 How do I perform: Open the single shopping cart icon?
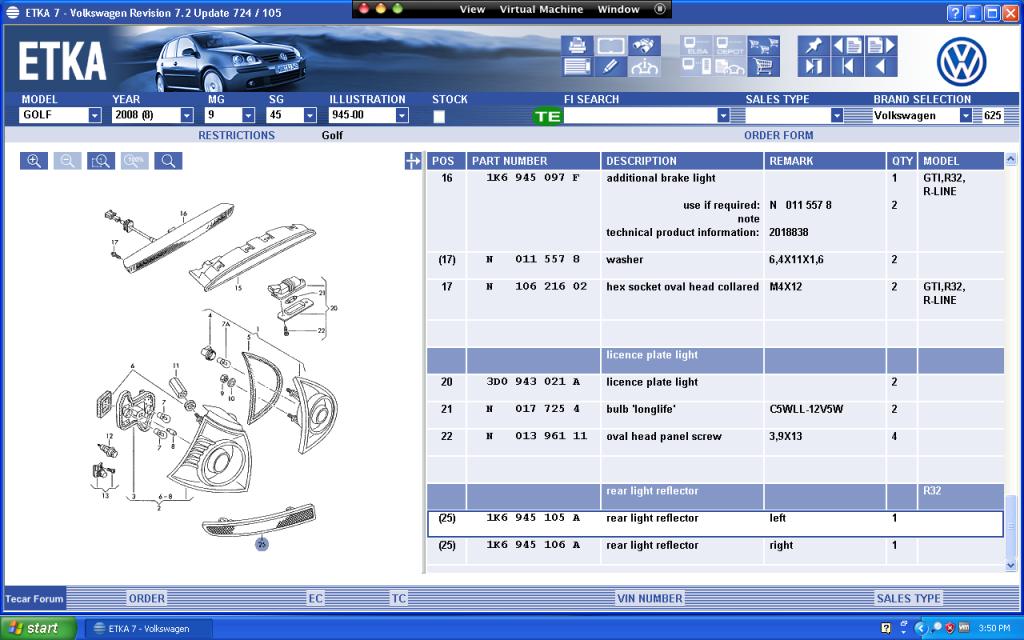[763, 66]
